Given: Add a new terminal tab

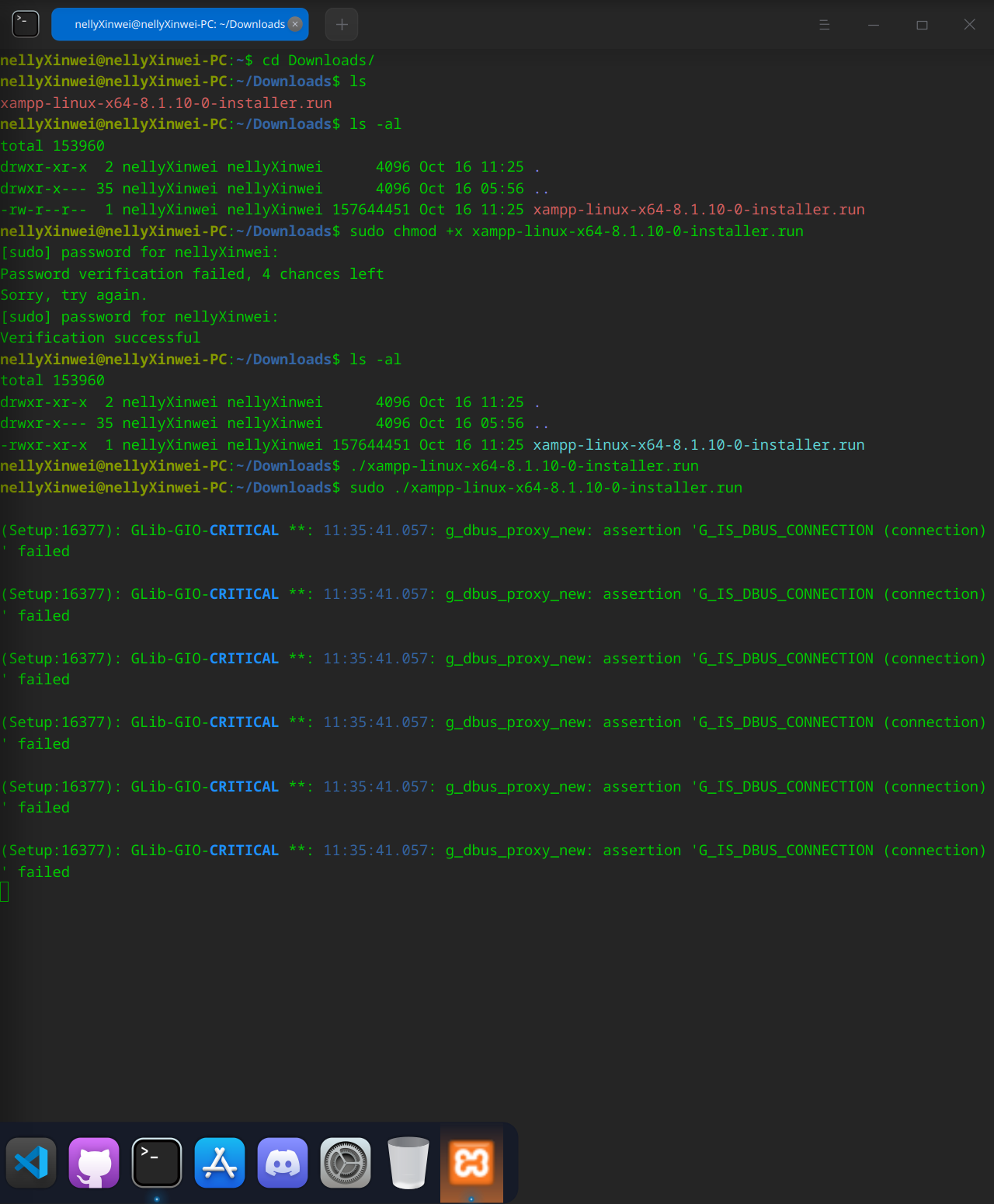Looking at the screenshot, I should coord(342,24).
